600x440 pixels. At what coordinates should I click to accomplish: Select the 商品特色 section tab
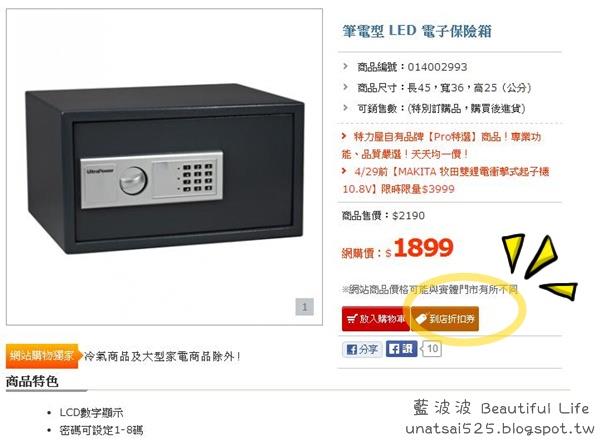tap(32, 381)
